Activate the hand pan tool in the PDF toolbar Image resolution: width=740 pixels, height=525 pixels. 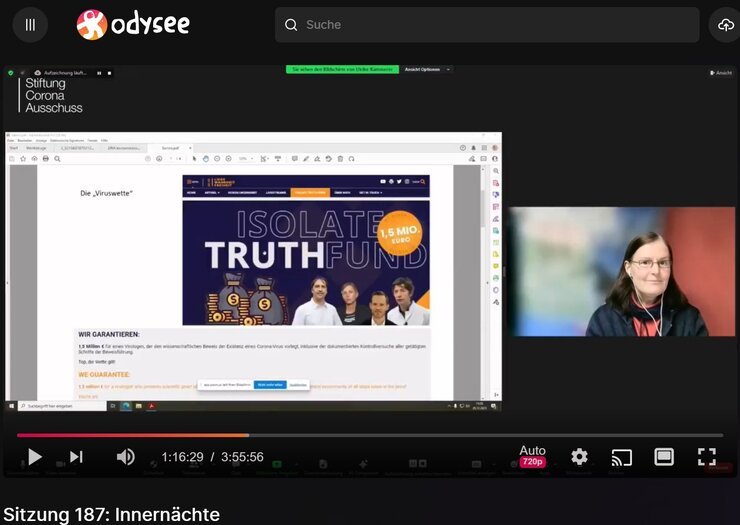(206, 159)
